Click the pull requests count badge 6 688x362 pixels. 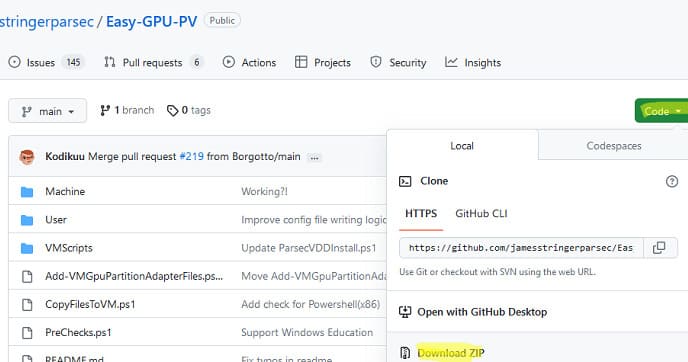coord(197,62)
